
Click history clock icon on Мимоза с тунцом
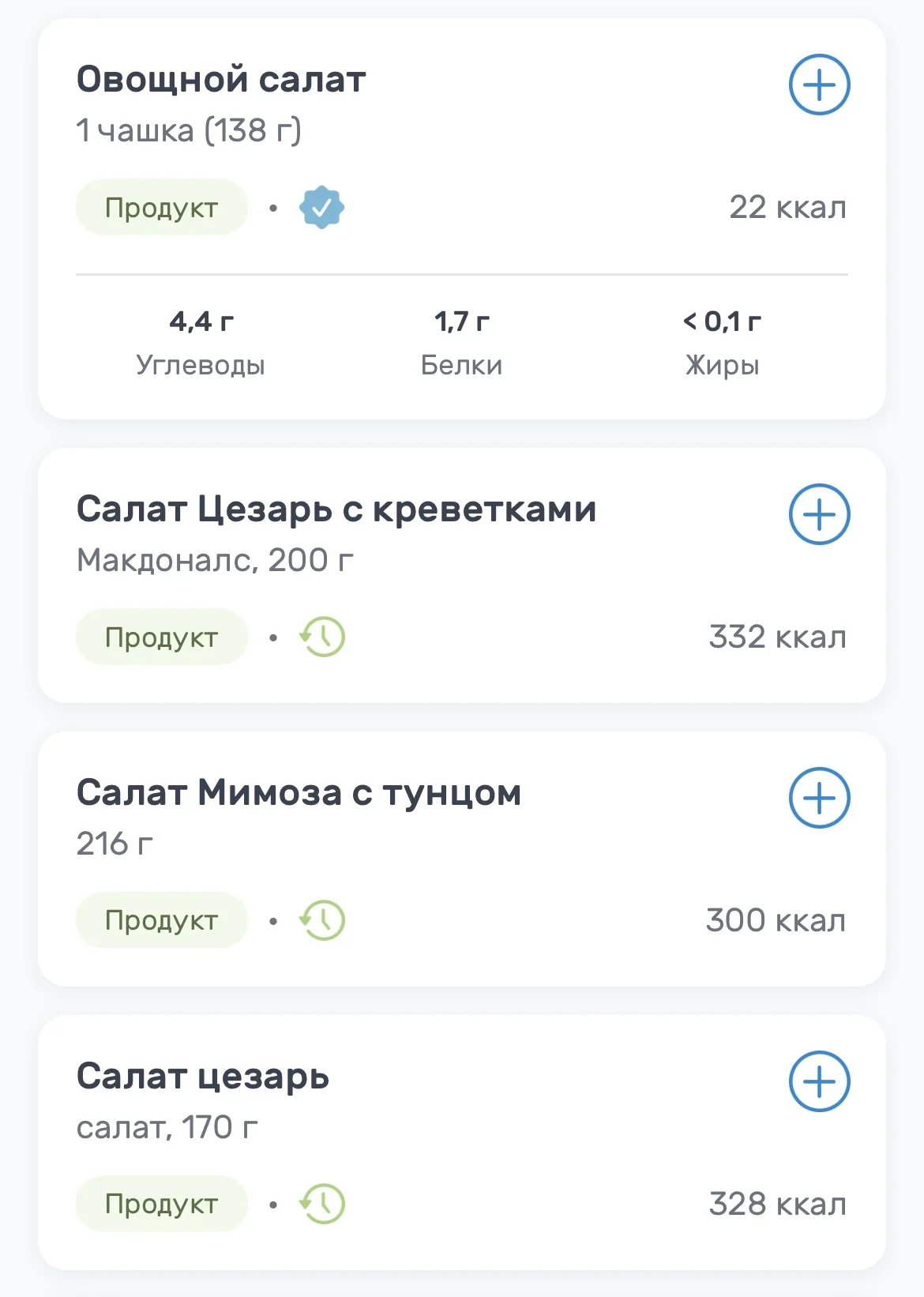coord(322,921)
